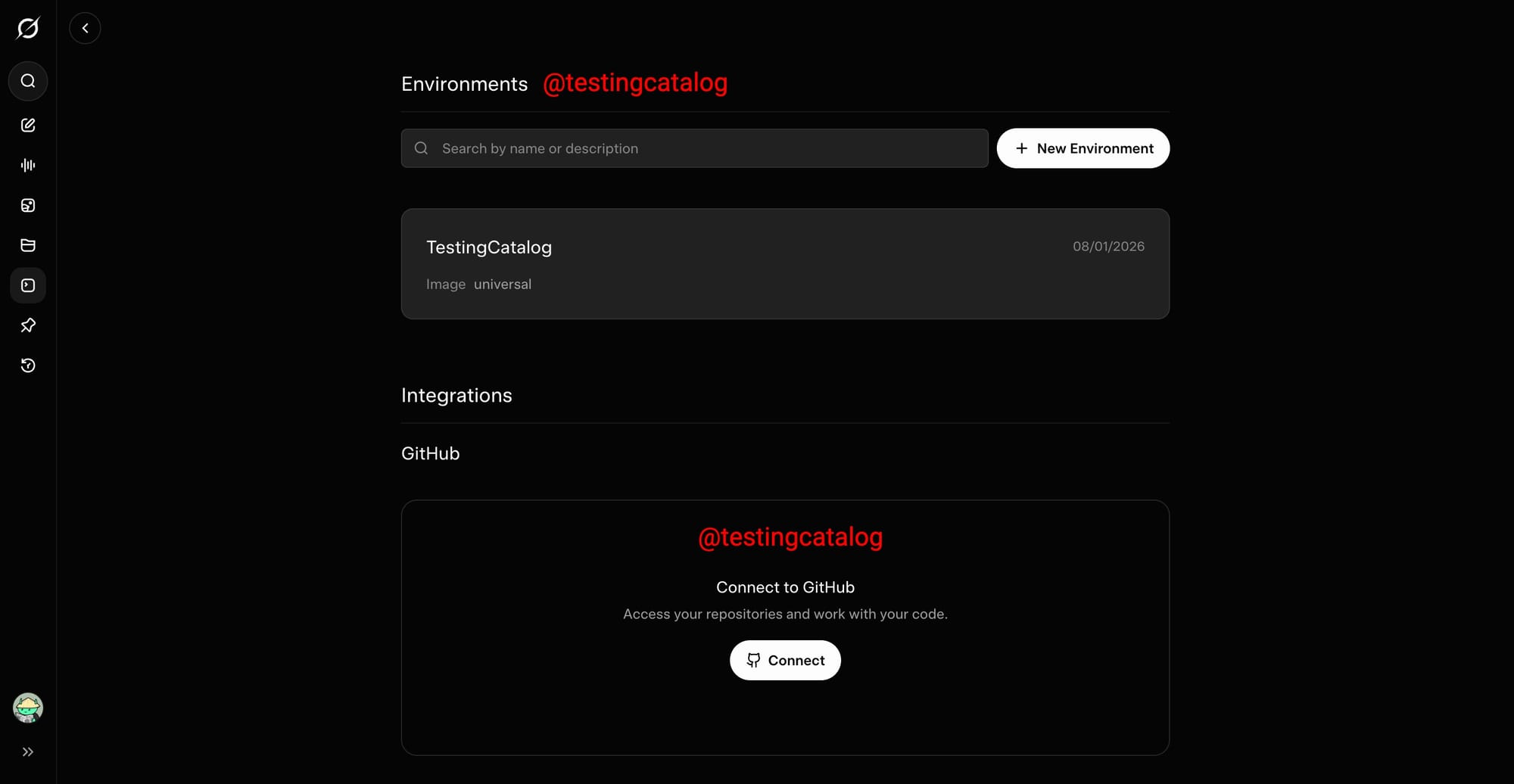The width and height of the screenshot is (1514, 784).
Task: Select the environments terminal icon in sidebar
Action: click(x=28, y=285)
